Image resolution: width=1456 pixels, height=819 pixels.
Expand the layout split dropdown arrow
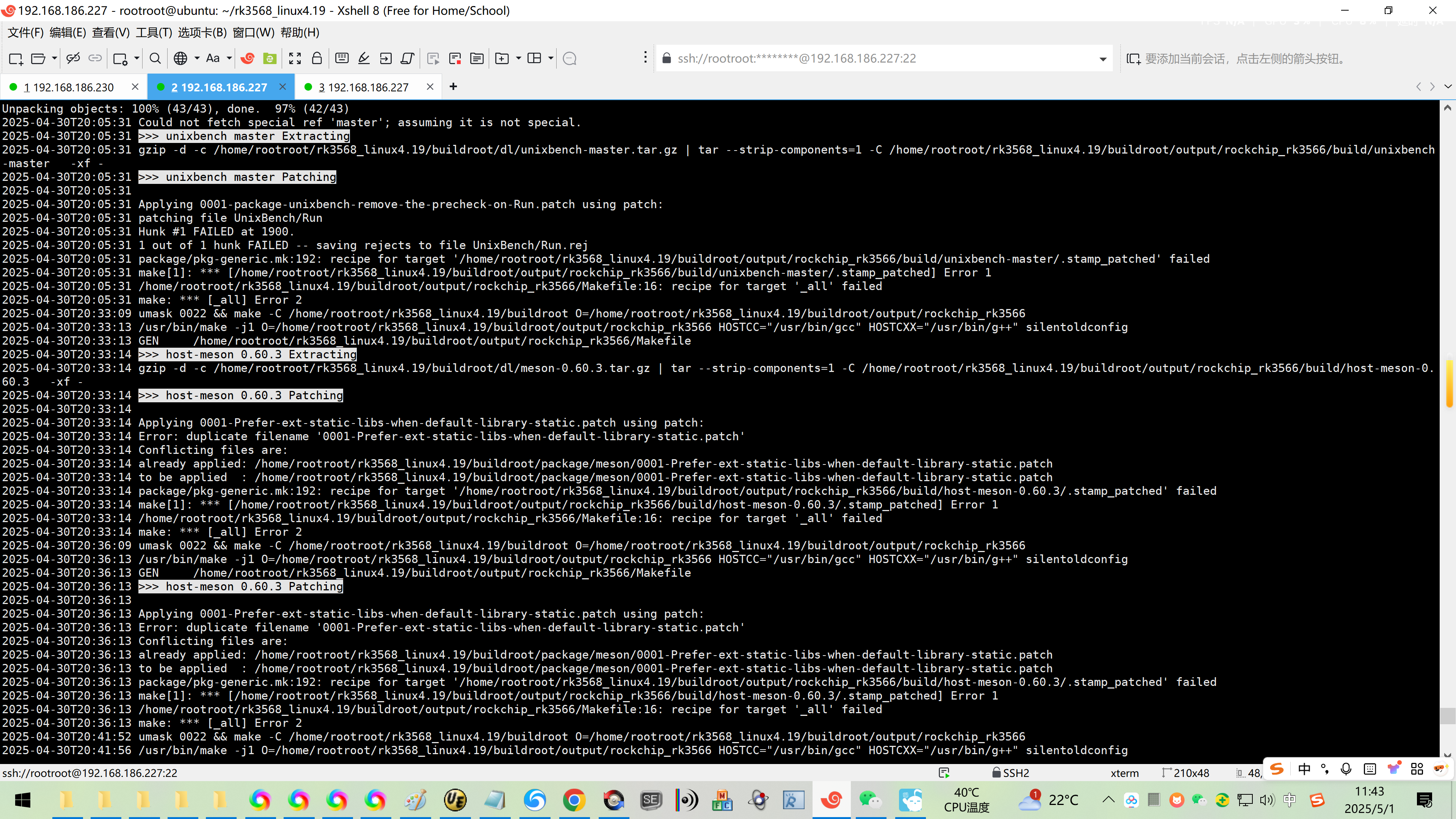point(551,59)
